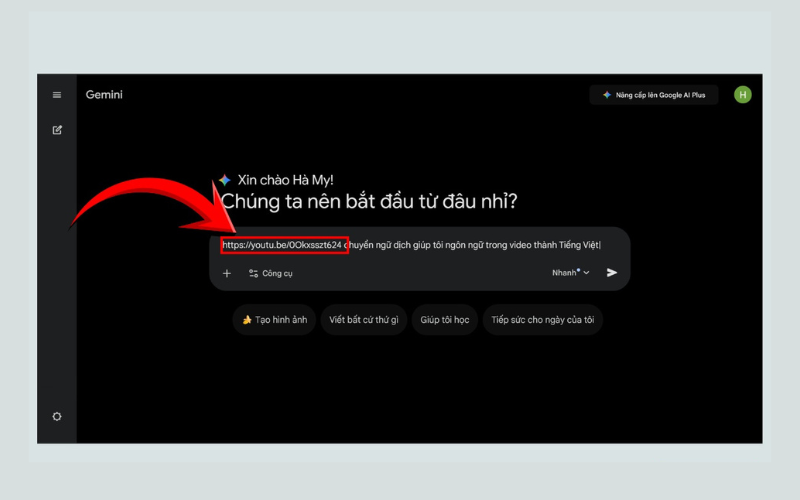Open the hamburger main menu

coord(57,95)
